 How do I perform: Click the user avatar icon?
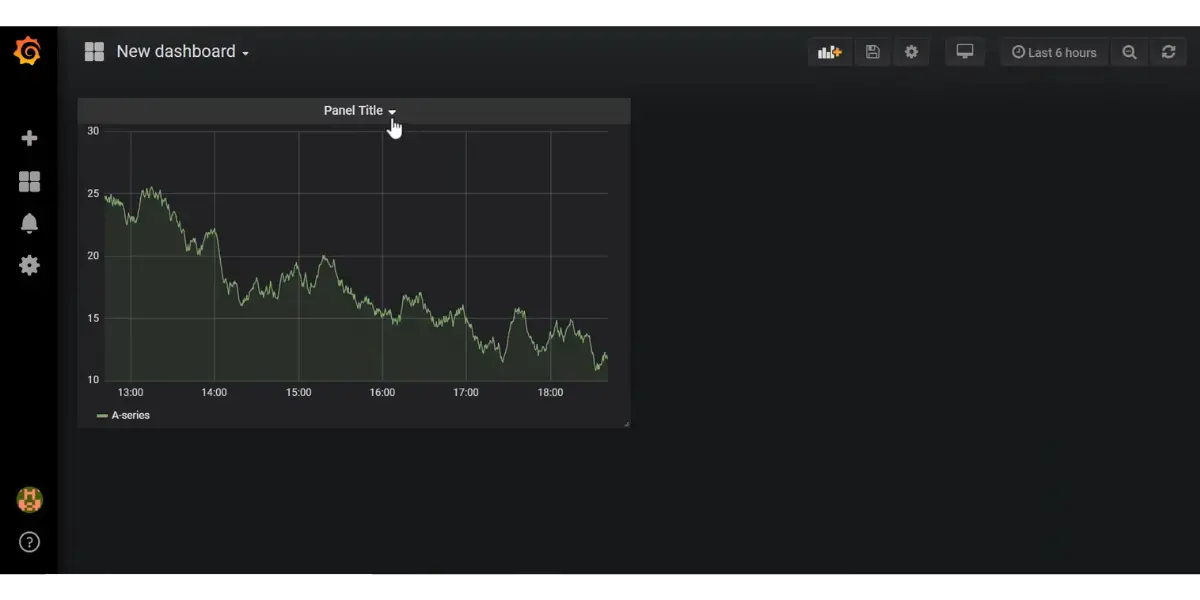point(29,500)
